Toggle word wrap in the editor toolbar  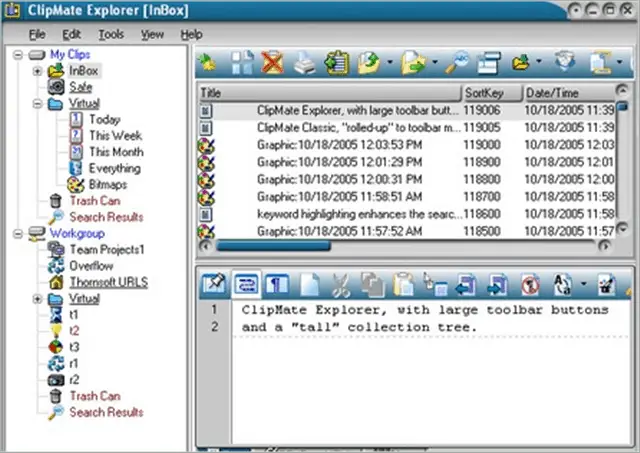(246, 284)
